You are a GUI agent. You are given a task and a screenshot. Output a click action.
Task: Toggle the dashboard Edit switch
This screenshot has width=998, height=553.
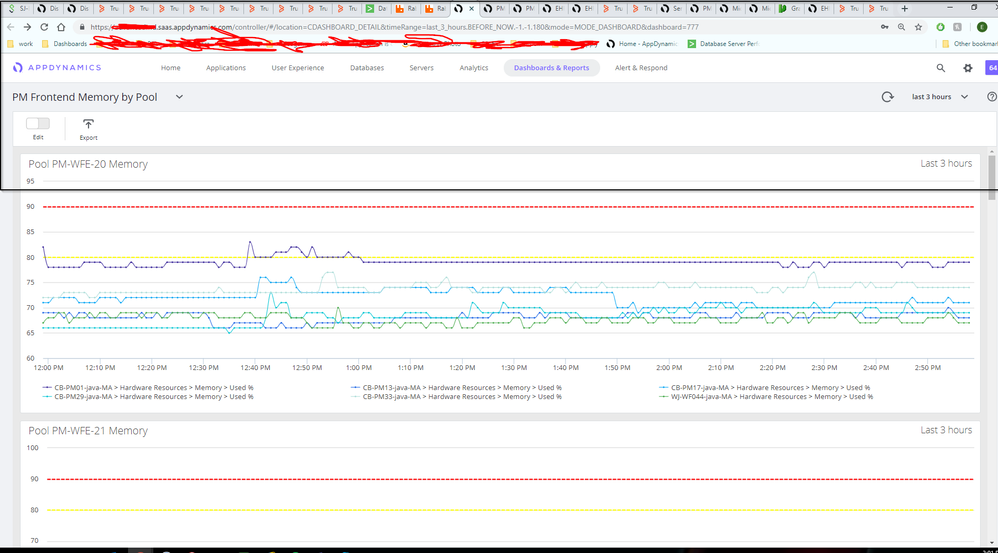click(38, 123)
